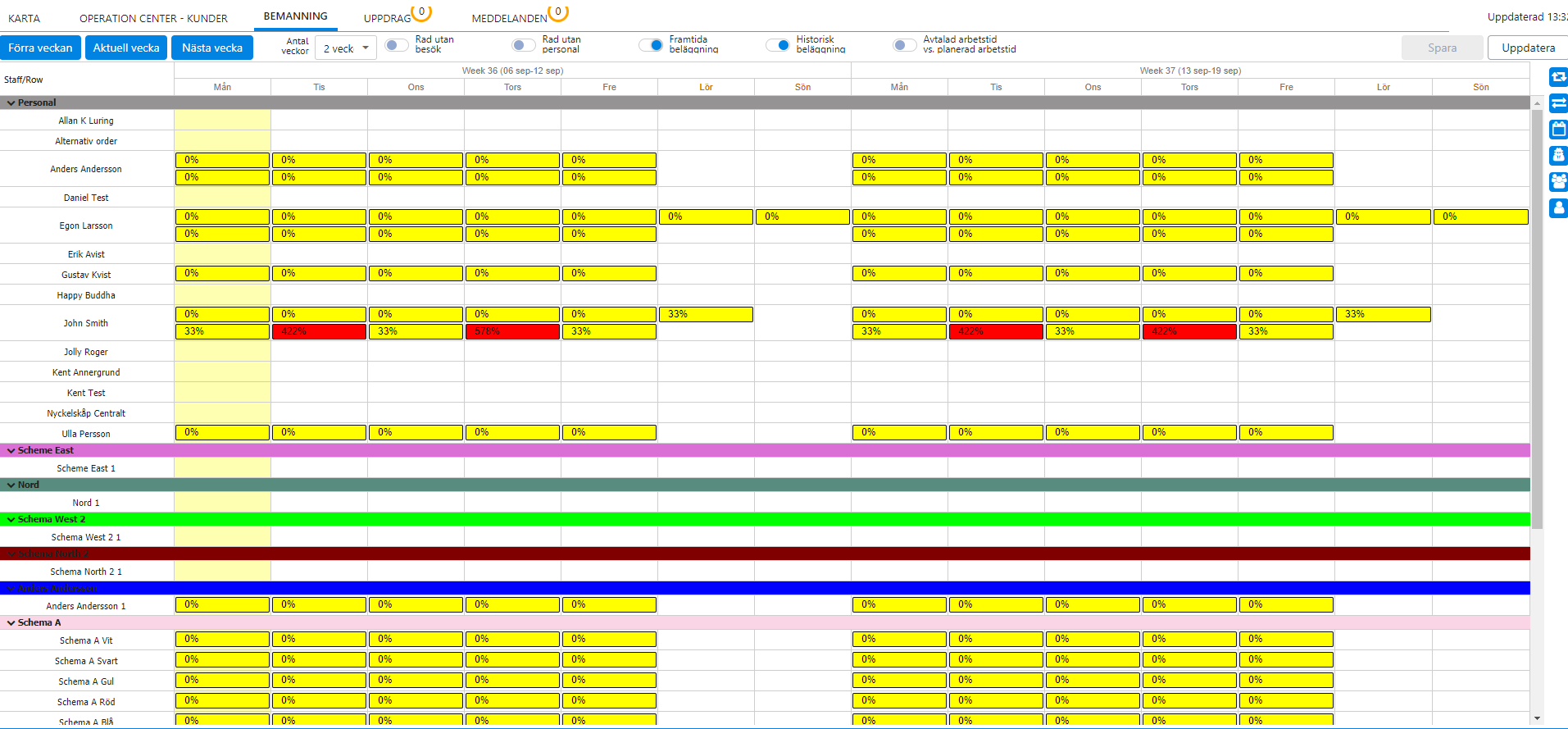
Task: Select the 'Egon Larsson' staff name
Action: point(86,226)
